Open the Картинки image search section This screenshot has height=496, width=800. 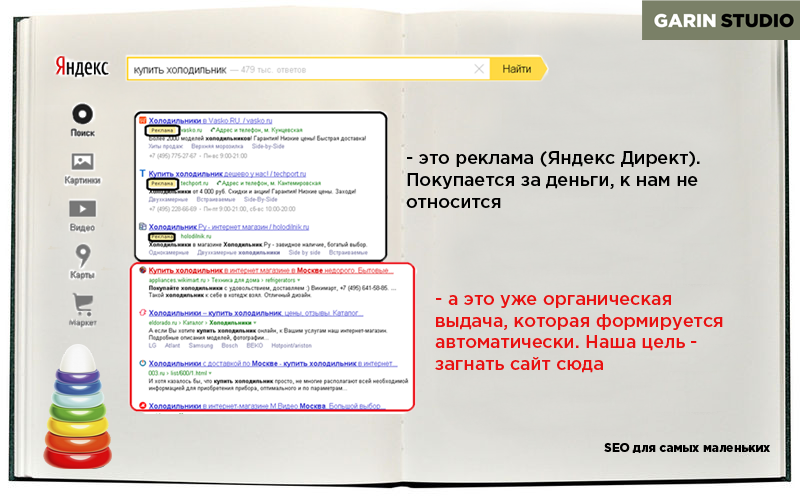tap(82, 168)
